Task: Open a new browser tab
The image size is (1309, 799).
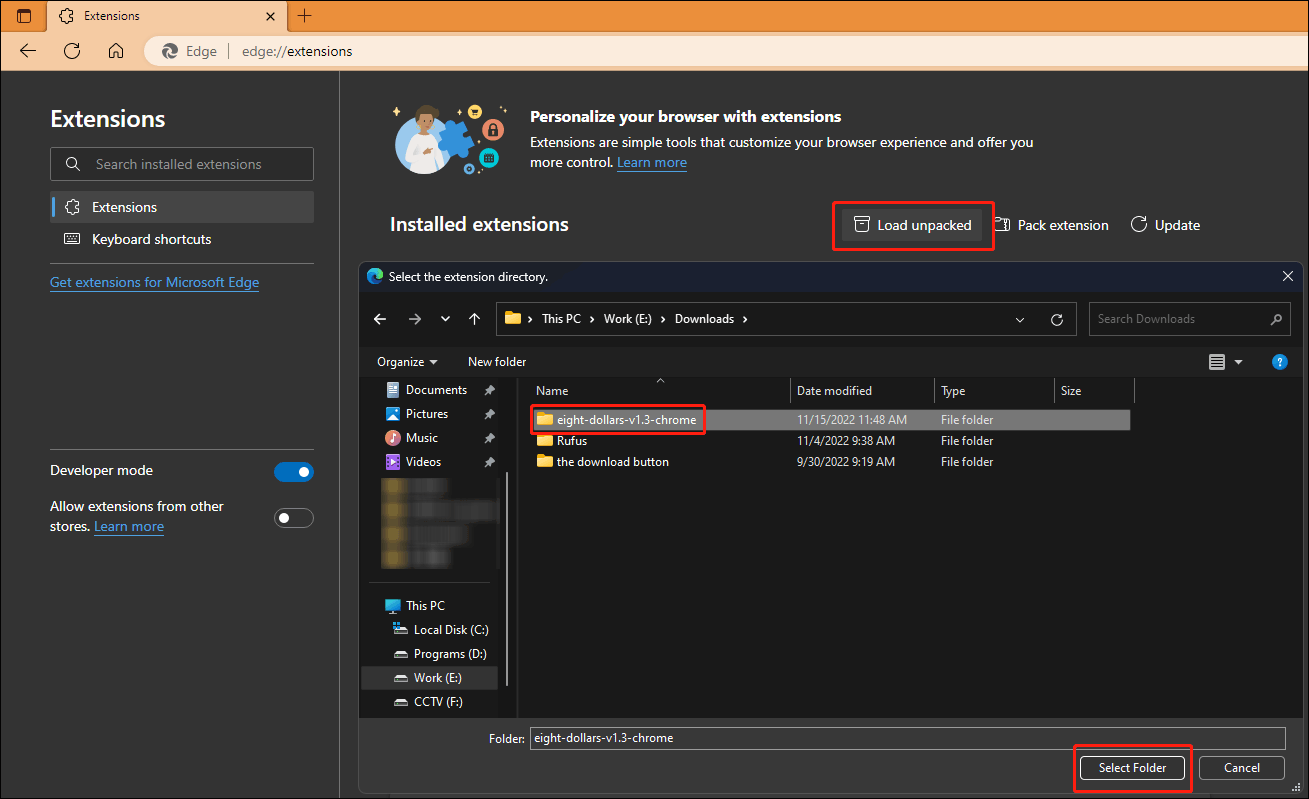Action: tap(305, 16)
